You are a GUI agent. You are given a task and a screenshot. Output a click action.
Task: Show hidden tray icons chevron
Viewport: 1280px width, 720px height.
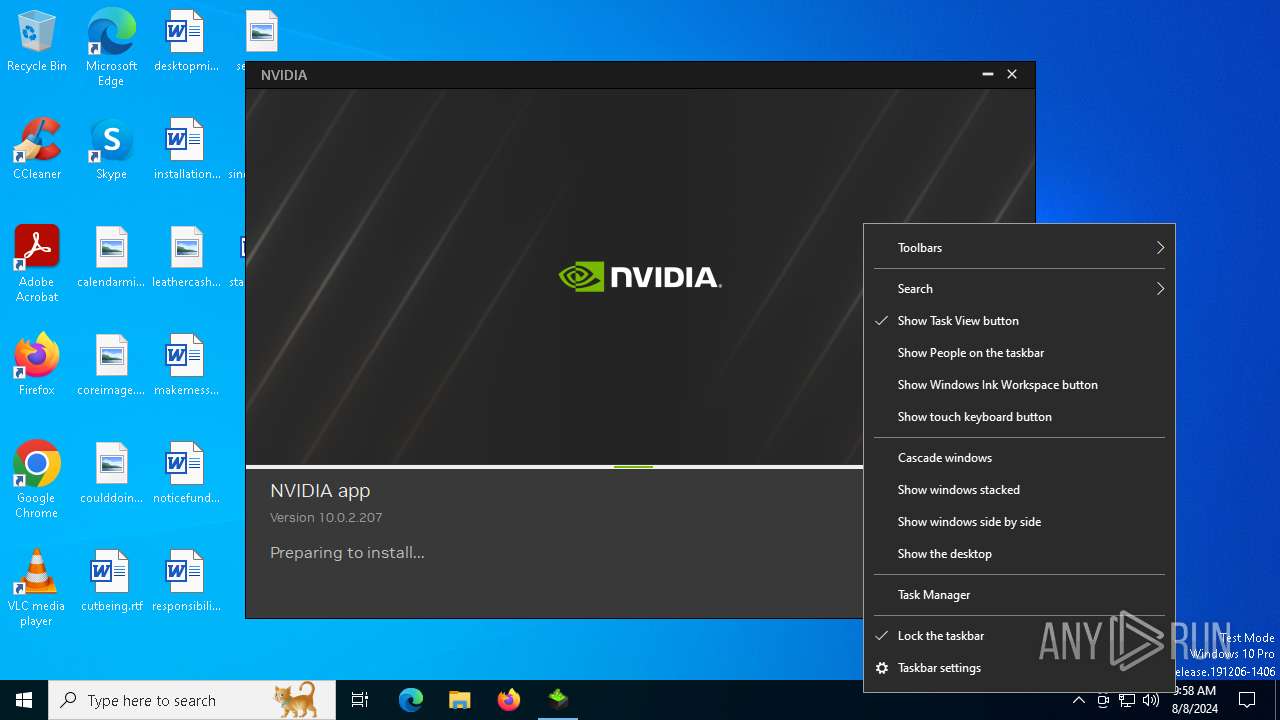click(x=1079, y=700)
